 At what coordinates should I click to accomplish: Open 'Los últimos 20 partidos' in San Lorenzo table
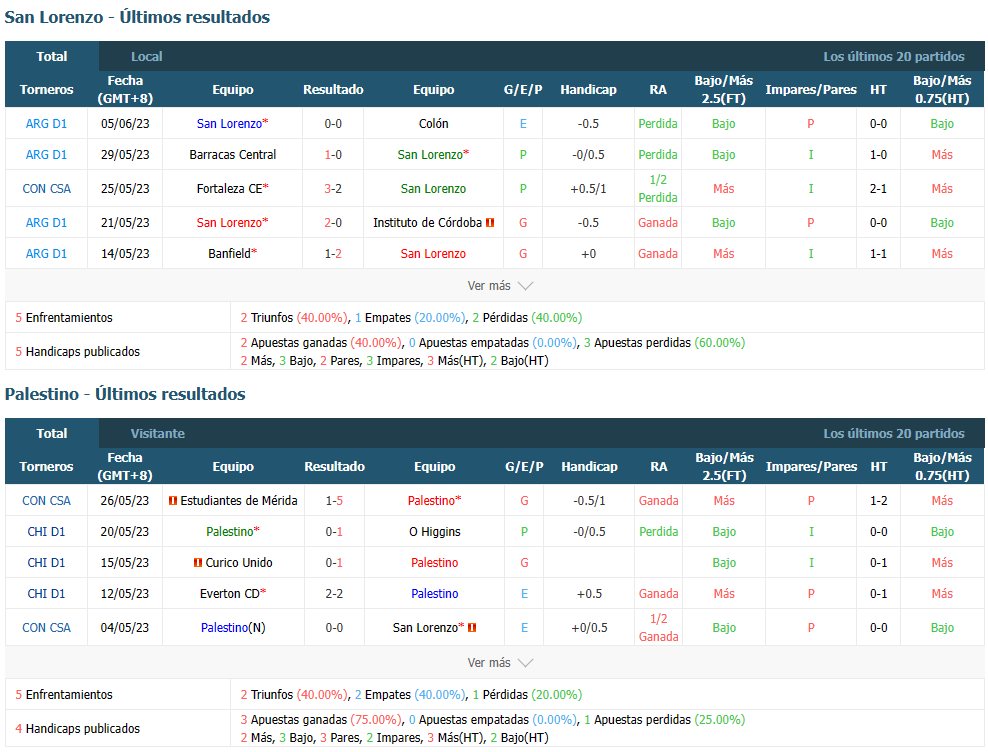(893, 57)
